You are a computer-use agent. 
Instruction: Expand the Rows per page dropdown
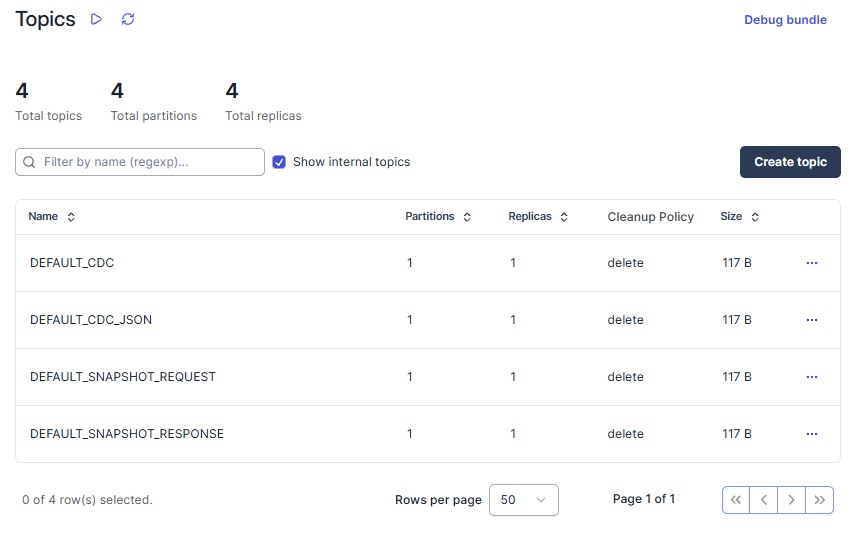point(524,500)
